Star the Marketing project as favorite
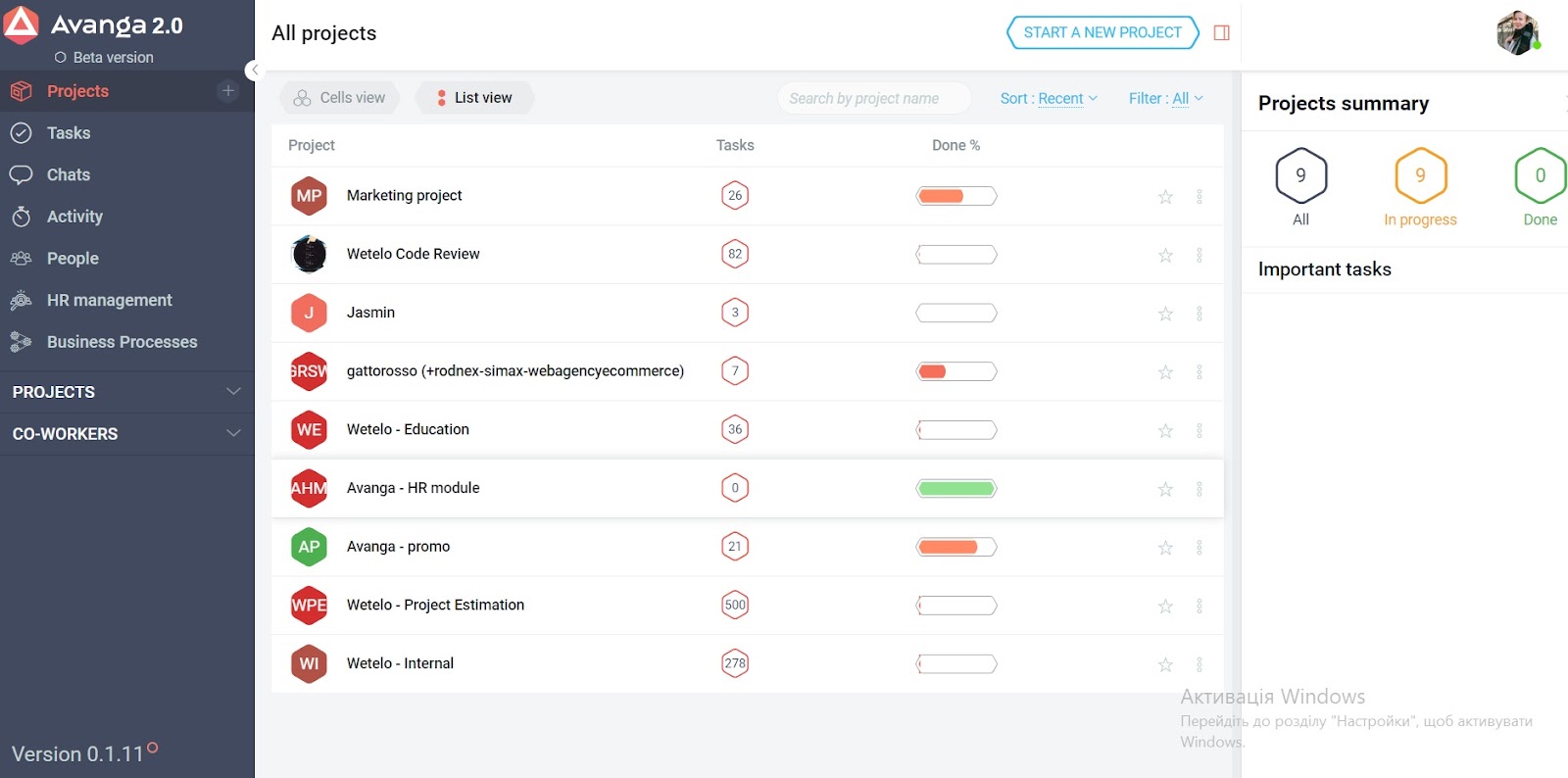This screenshot has width=1568, height=778. (1165, 197)
